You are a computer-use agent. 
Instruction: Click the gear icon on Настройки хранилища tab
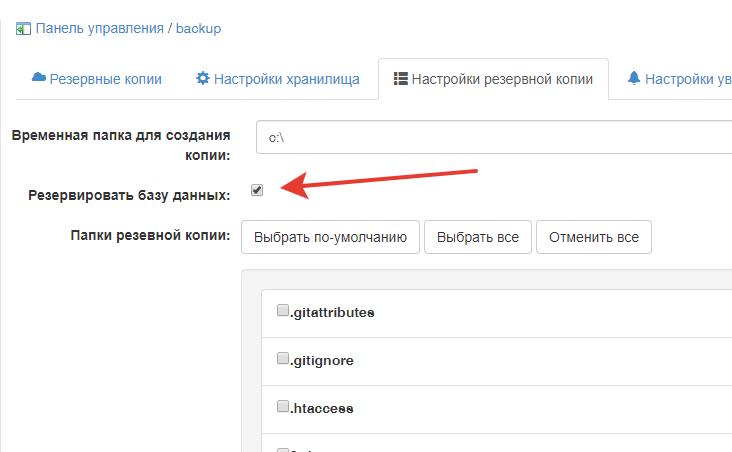tap(203, 78)
